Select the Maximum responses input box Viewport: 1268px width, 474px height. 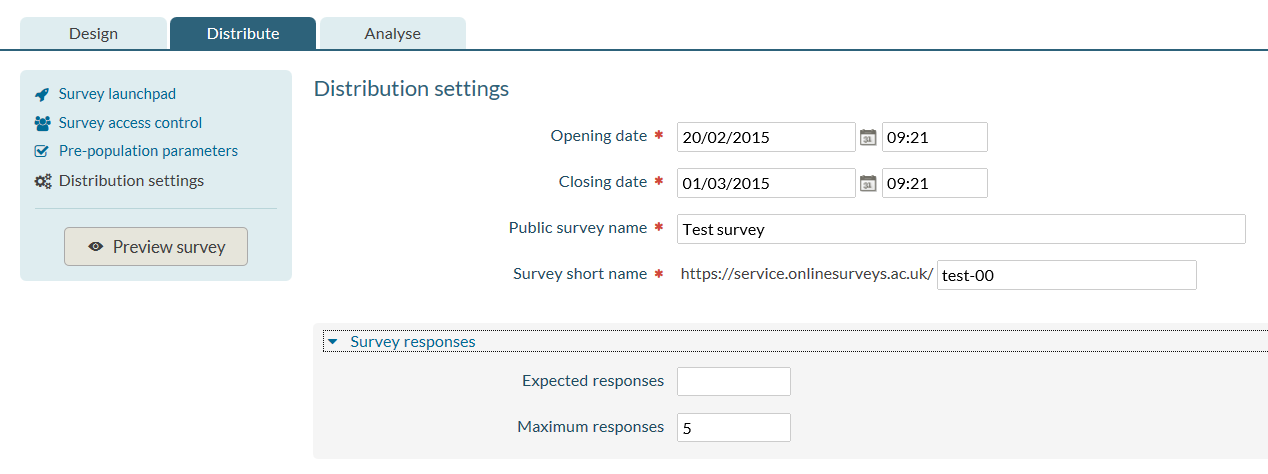(734, 428)
